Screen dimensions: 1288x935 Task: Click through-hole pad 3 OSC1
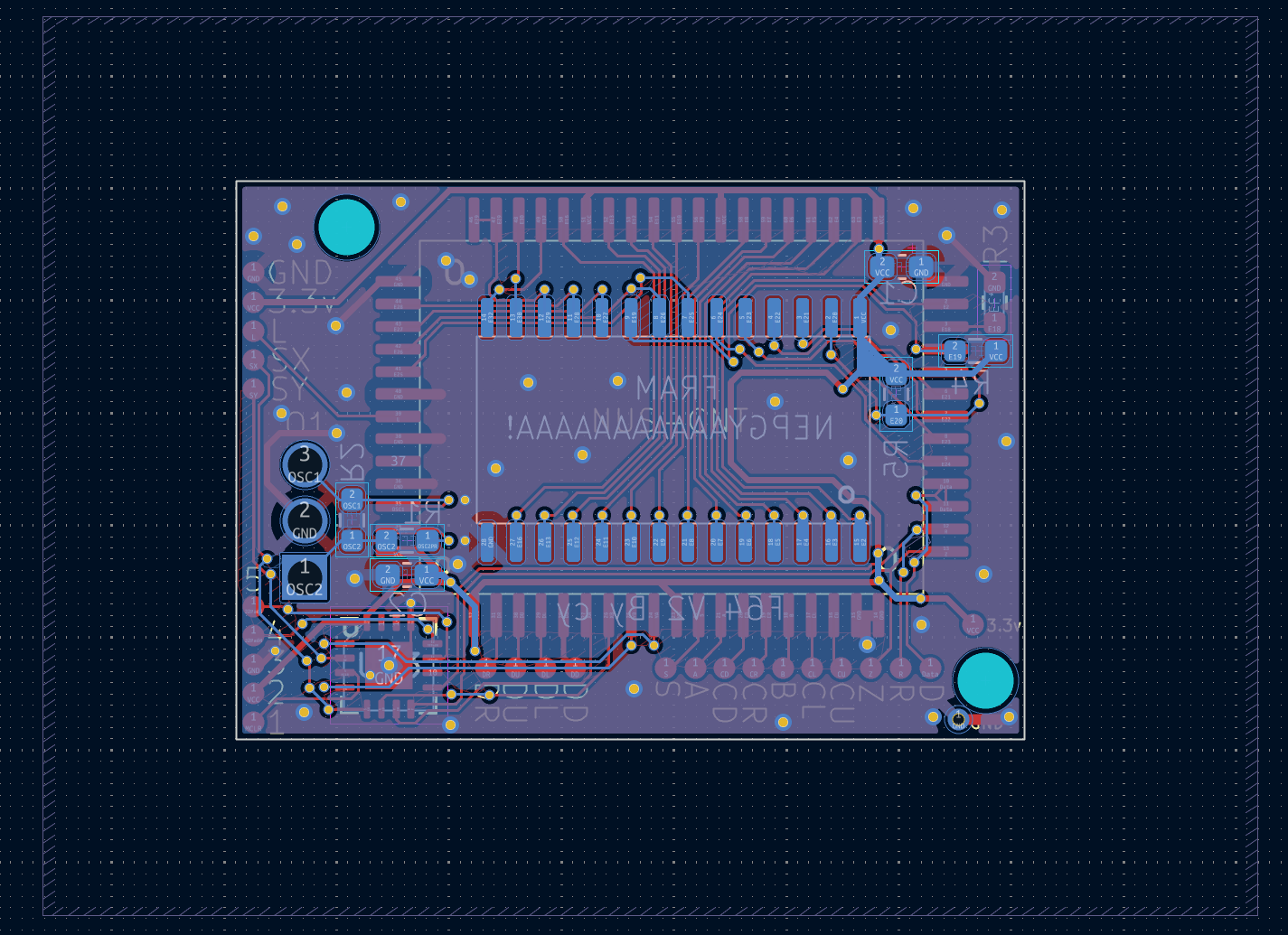305,464
